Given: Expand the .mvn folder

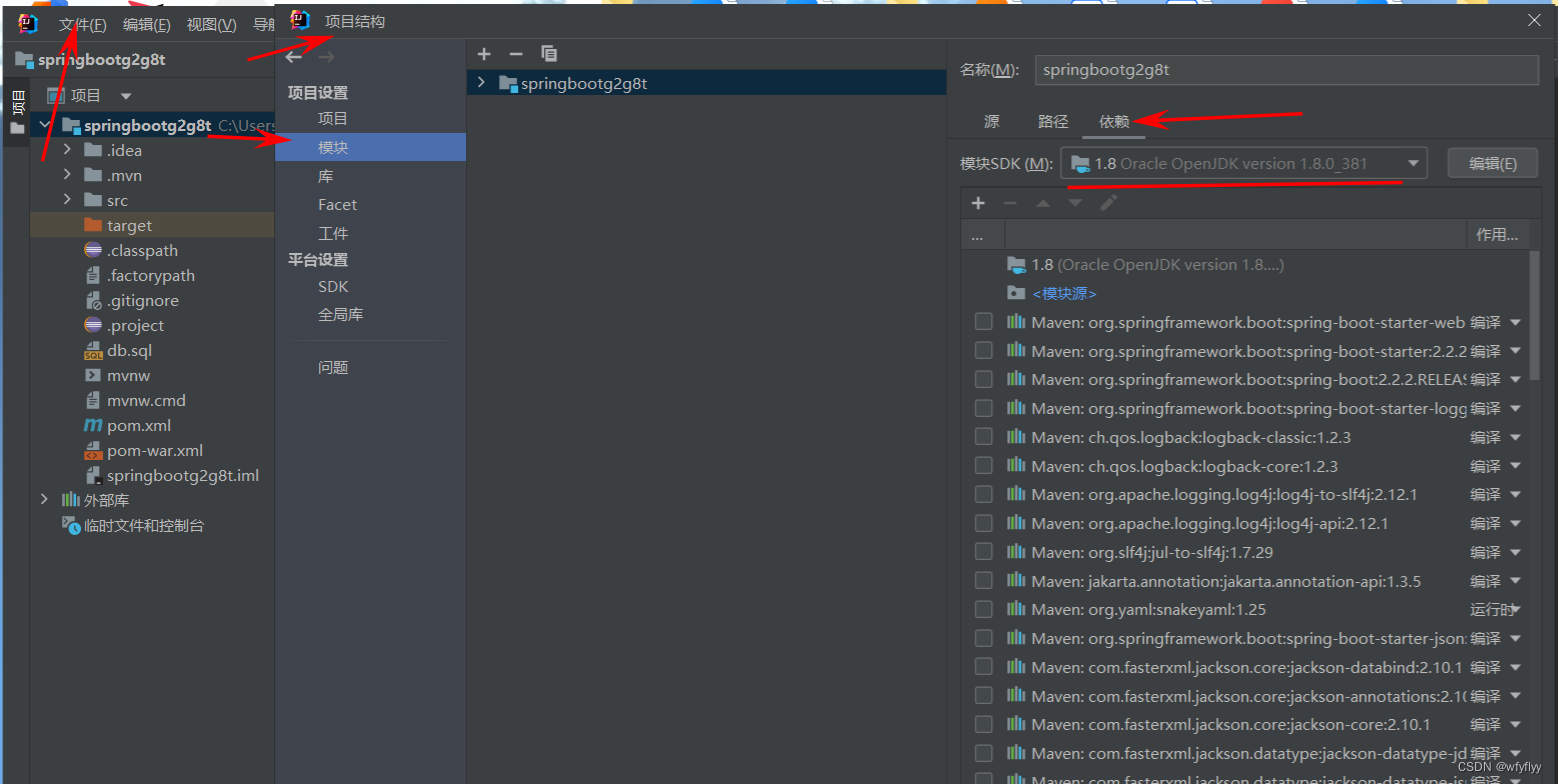Looking at the screenshot, I should pos(67,175).
